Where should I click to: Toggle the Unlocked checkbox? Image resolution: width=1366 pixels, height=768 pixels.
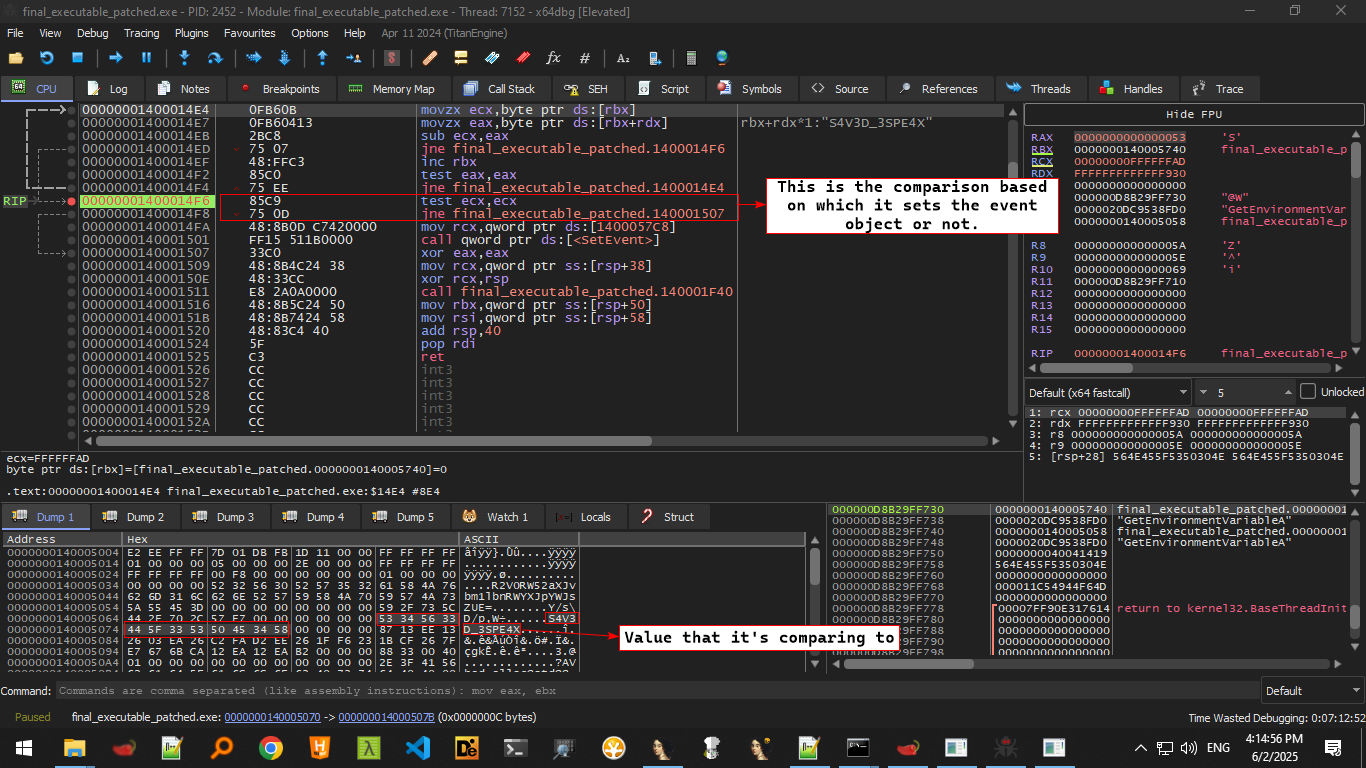click(1308, 392)
